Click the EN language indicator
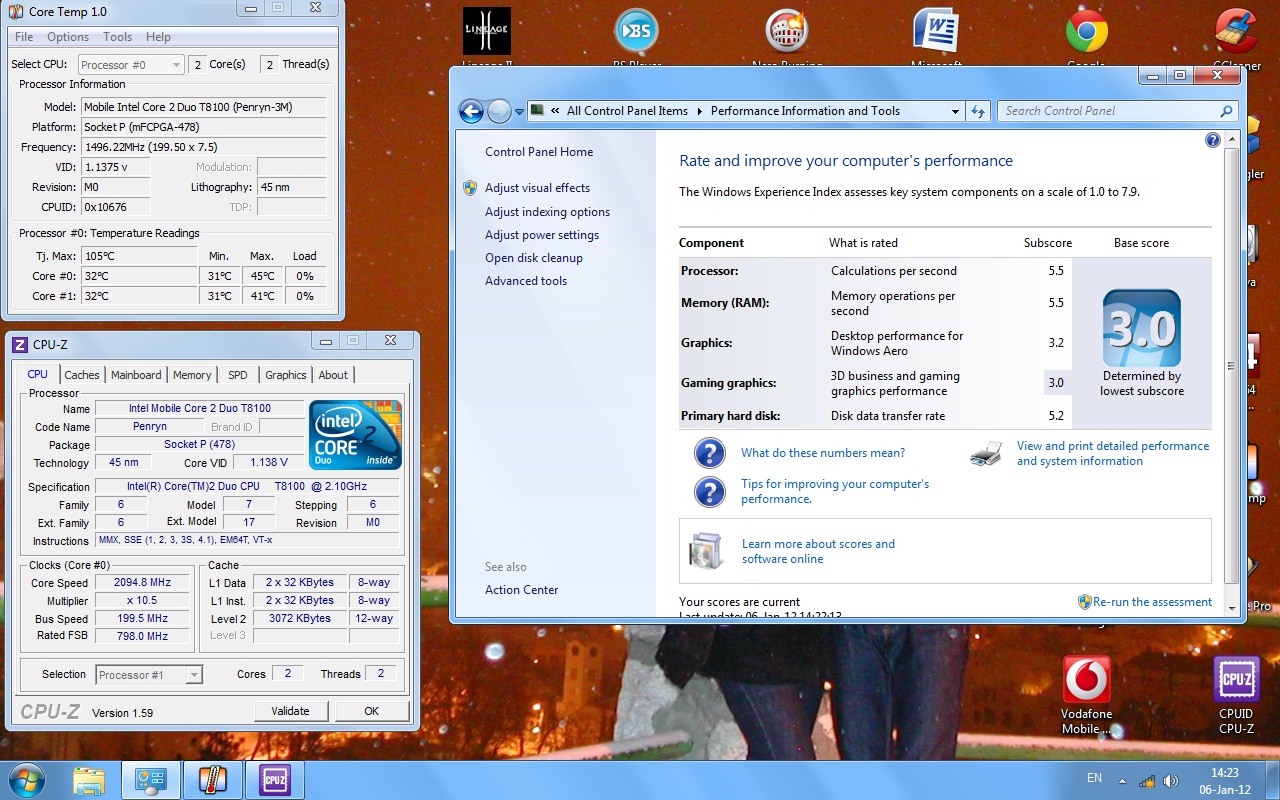This screenshot has width=1280, height=800. pos(1094,778)
